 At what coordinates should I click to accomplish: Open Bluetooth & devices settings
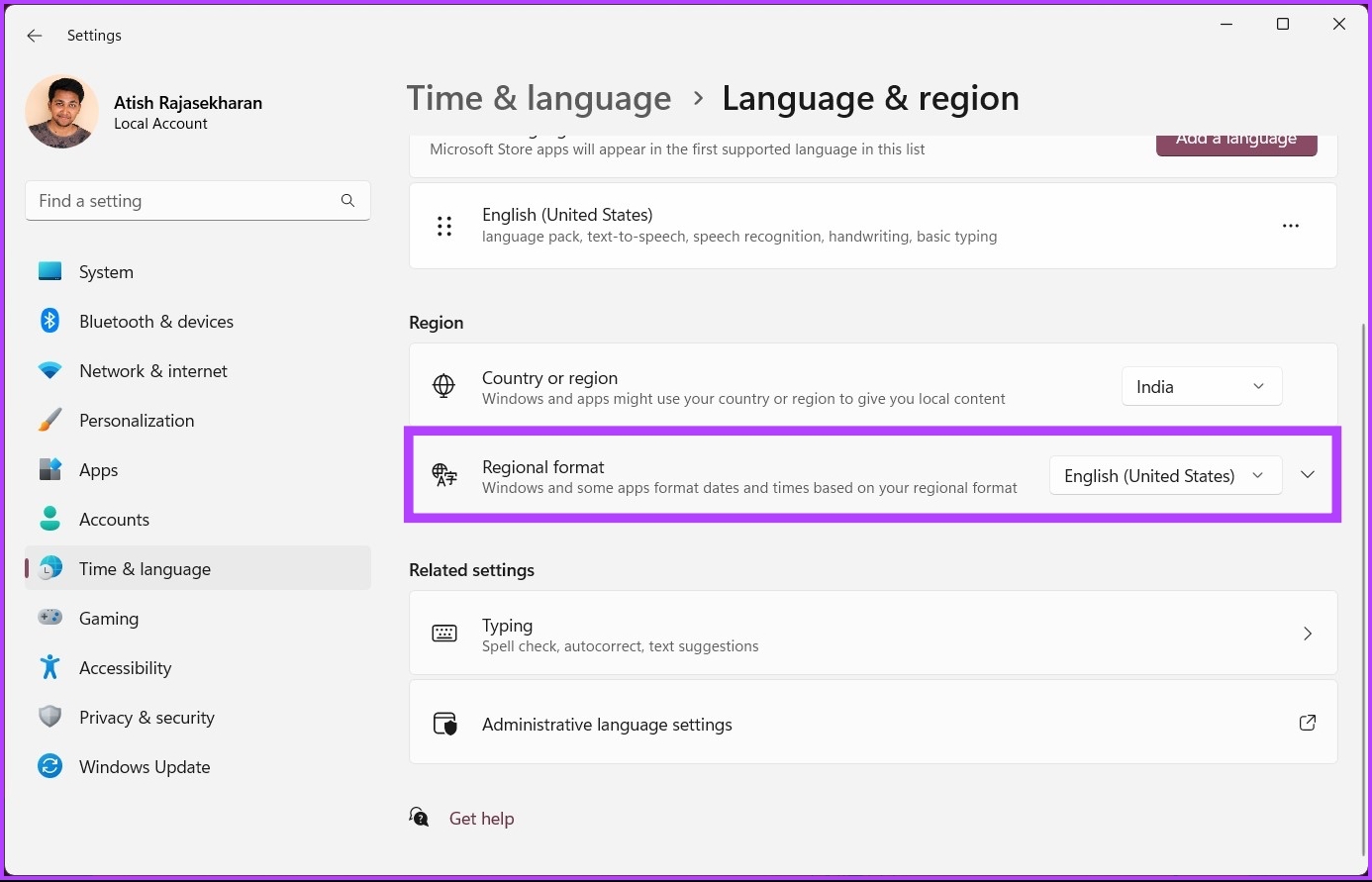click(156, 321)
